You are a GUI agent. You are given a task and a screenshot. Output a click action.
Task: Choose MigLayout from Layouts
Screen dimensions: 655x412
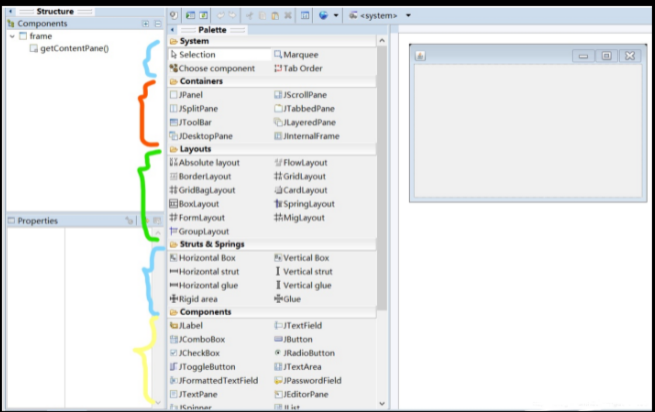point(300,218)
